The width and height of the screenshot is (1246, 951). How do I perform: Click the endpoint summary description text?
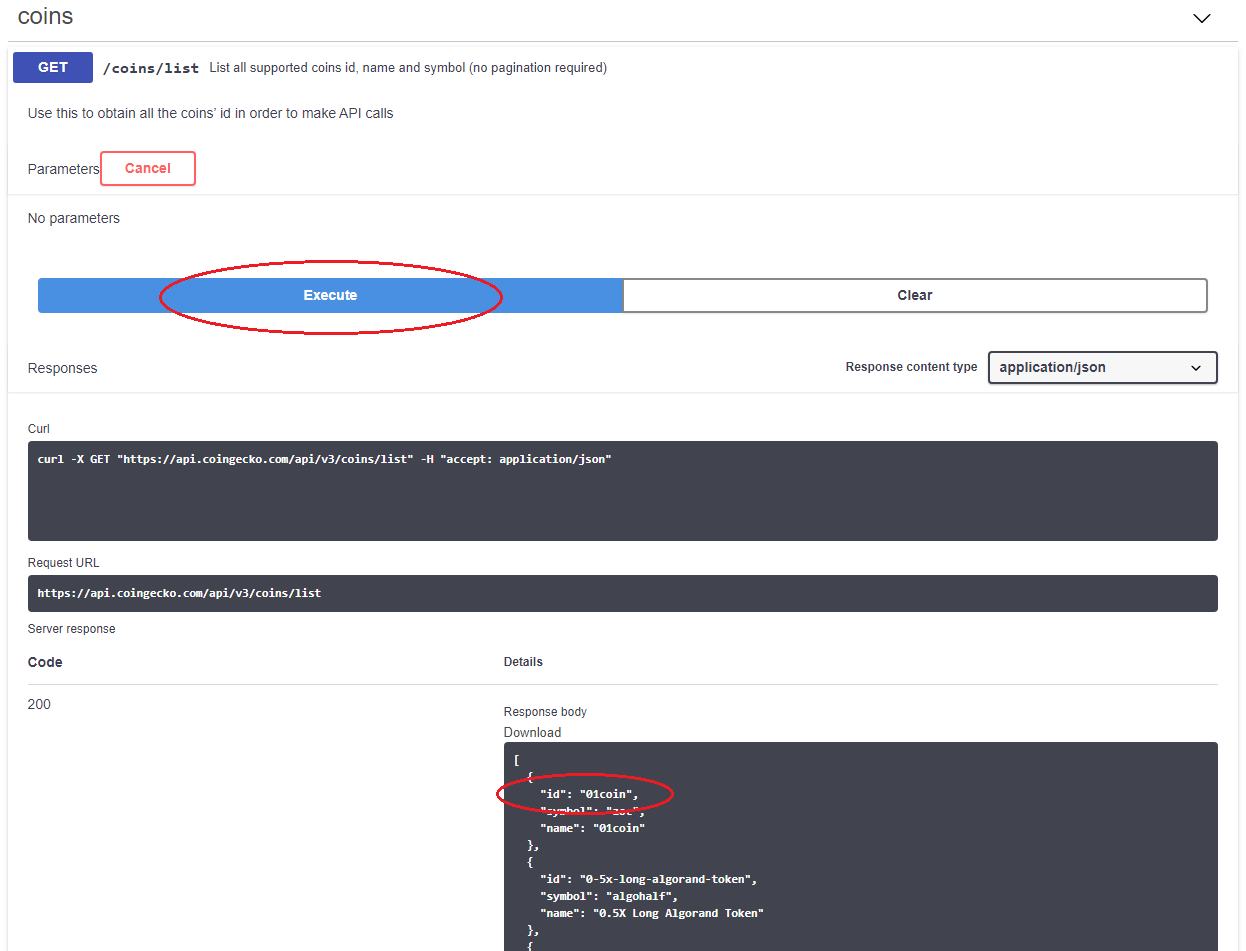(x=408, y=68)
